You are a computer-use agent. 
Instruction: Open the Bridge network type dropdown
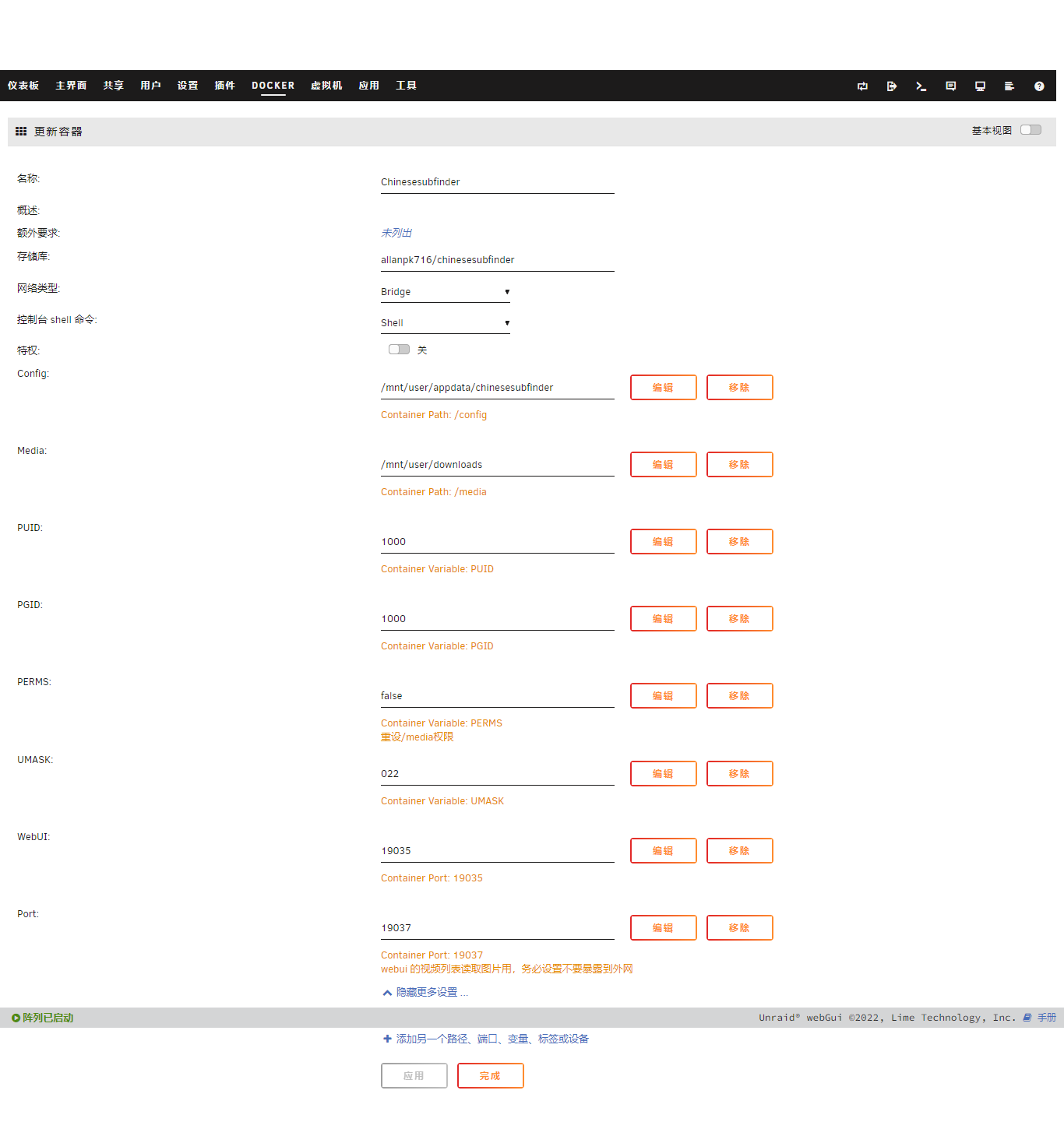(445, 291)
